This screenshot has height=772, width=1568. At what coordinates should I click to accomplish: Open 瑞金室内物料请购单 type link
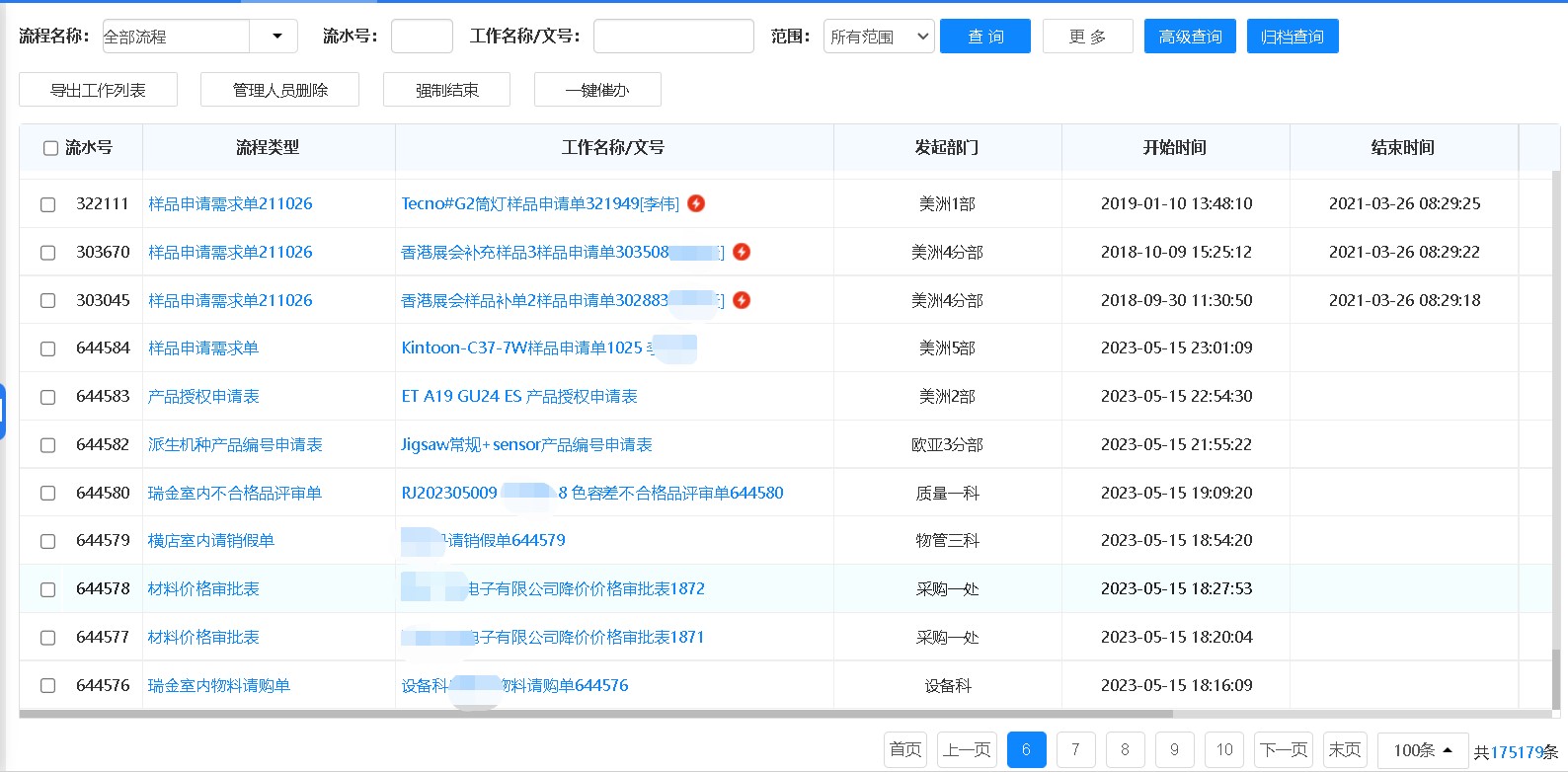click(219, 685)
